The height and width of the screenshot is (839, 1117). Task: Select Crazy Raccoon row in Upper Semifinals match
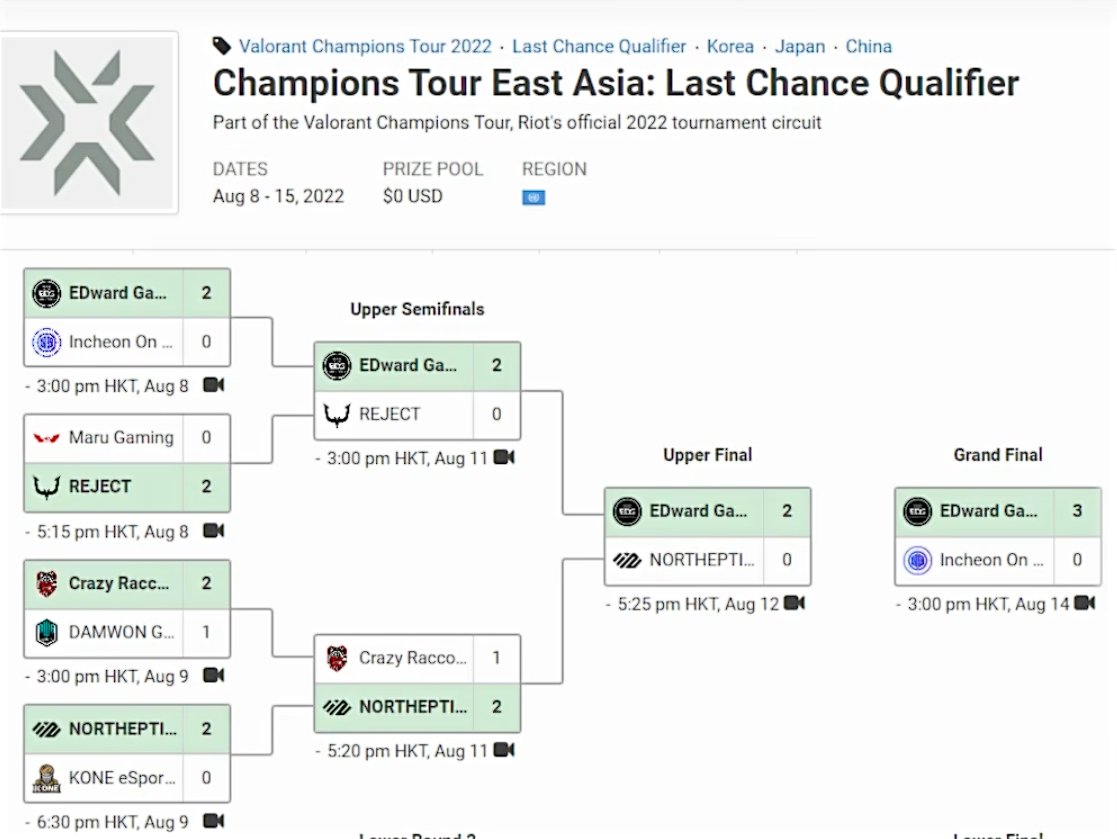(417, 658)
